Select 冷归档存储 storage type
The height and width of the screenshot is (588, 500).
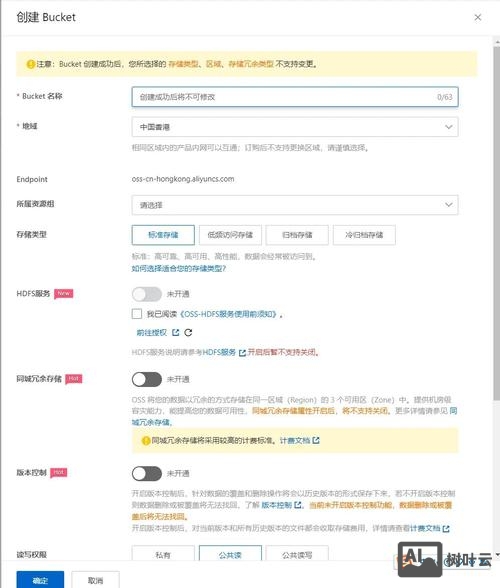(x=364, y=235)
